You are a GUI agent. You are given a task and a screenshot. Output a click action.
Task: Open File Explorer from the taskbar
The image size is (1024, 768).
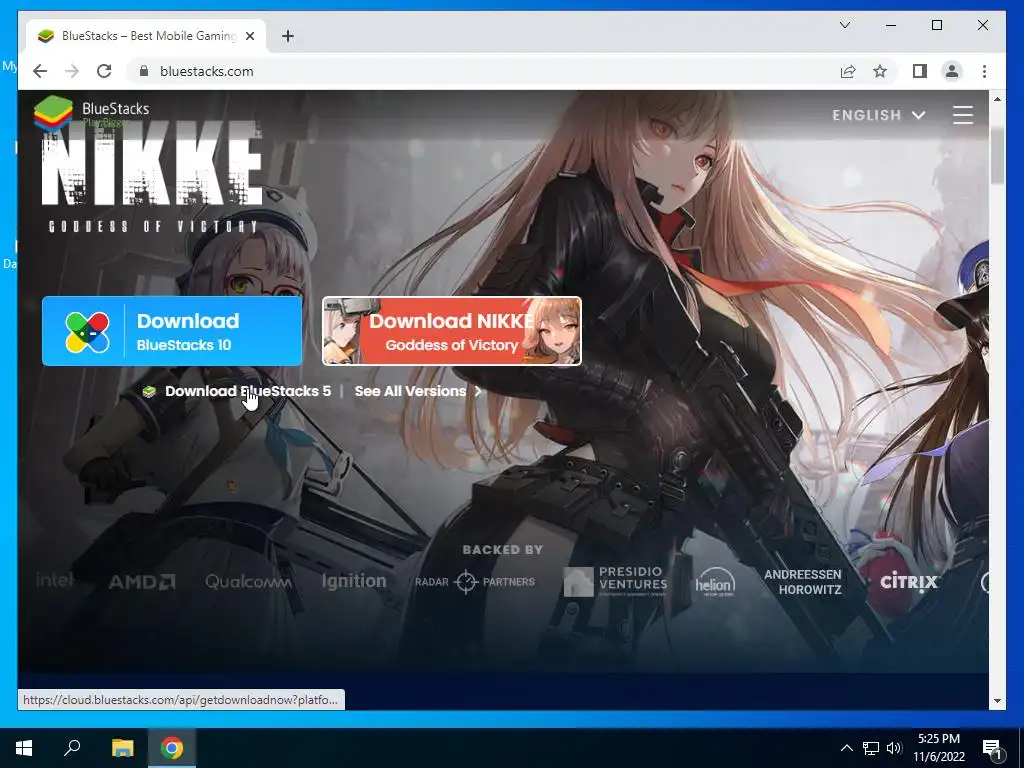tap(122, 748)
